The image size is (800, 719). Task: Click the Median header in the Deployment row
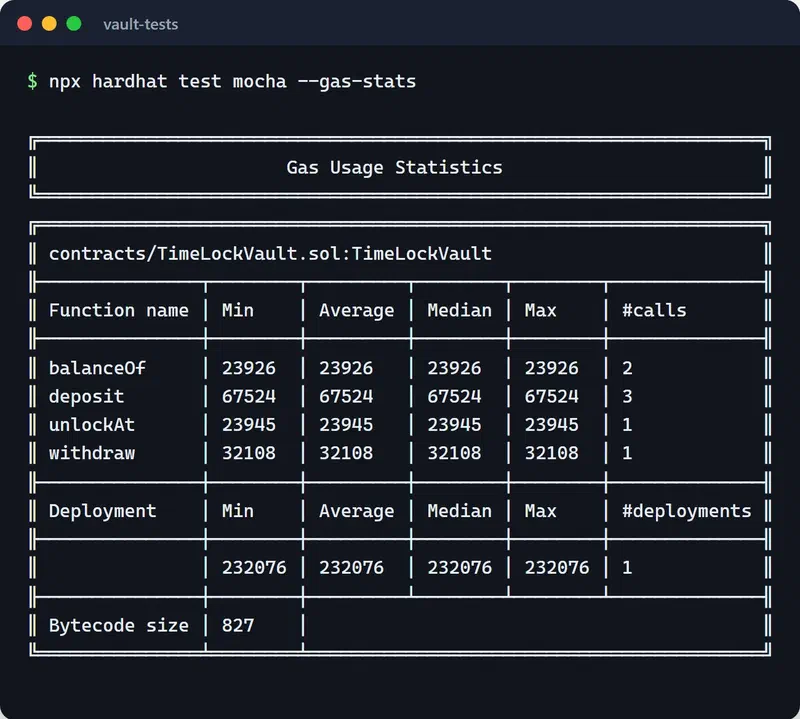click(x=460, y=511)
